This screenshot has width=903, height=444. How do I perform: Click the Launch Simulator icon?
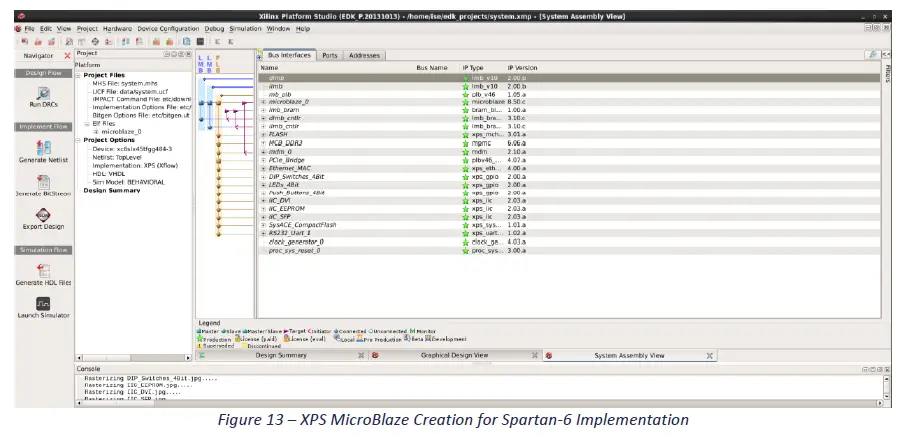click(43, 303)
